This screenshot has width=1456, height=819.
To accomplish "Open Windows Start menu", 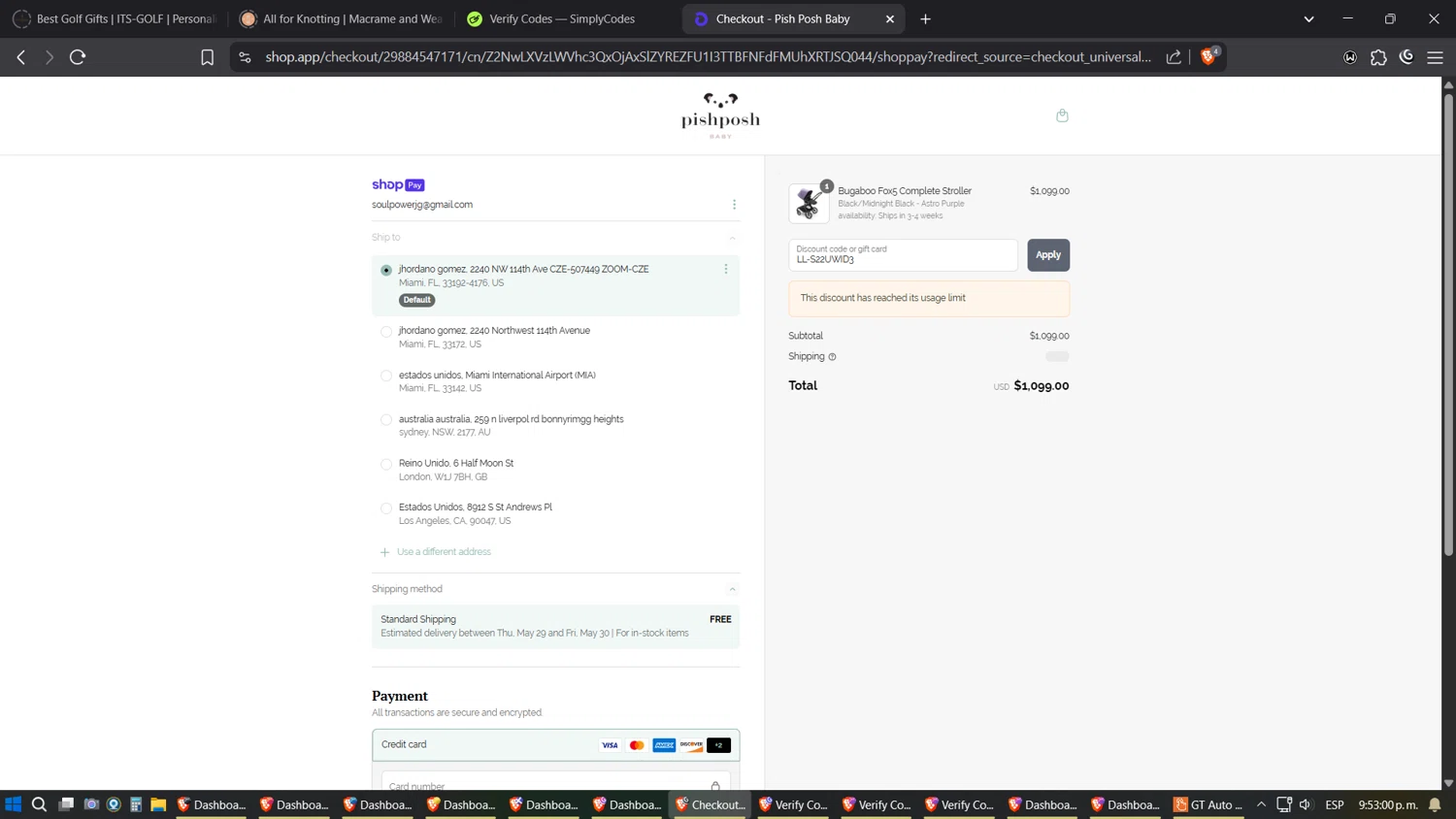I will point(14,804).
